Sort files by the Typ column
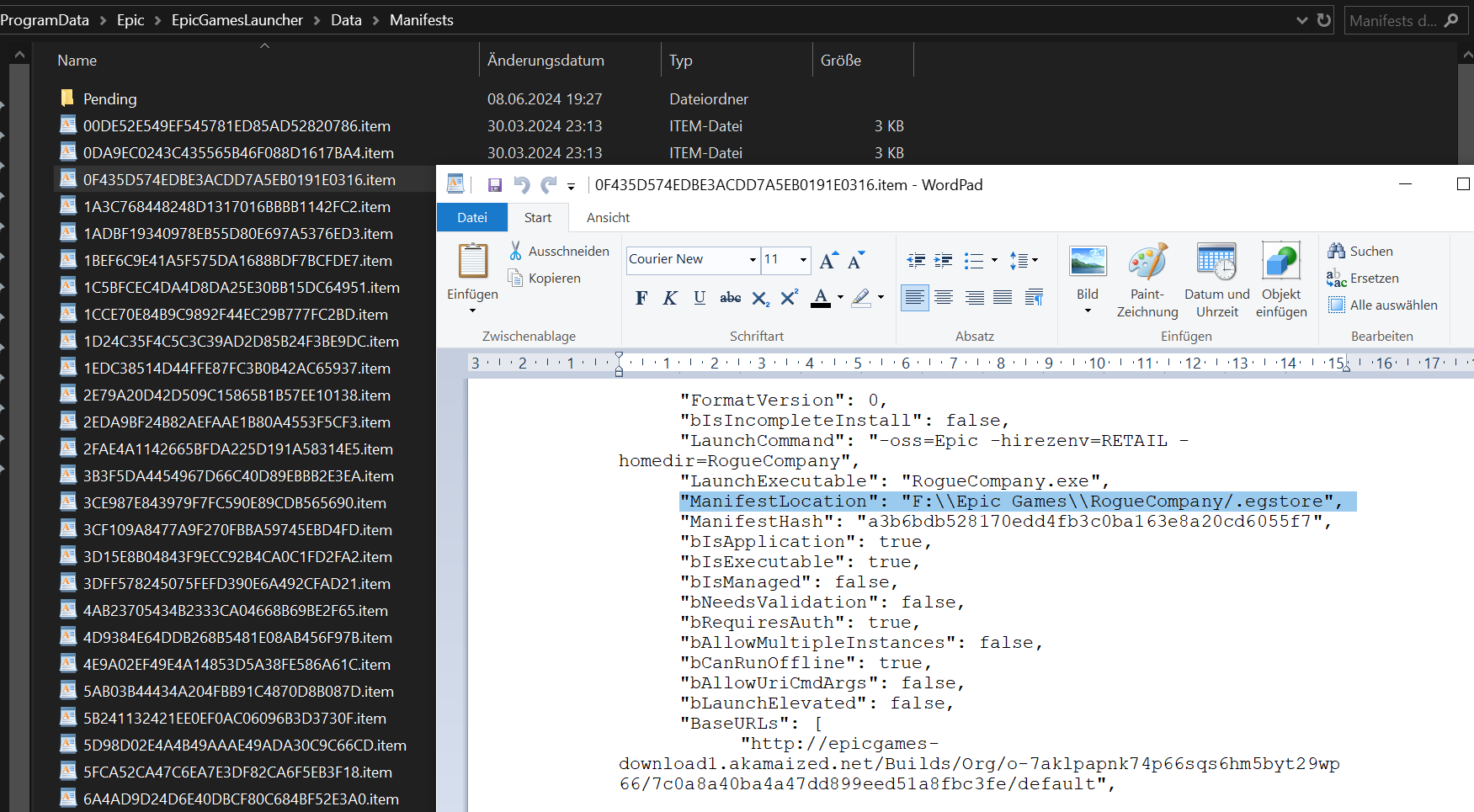 [x=681, y=61]
